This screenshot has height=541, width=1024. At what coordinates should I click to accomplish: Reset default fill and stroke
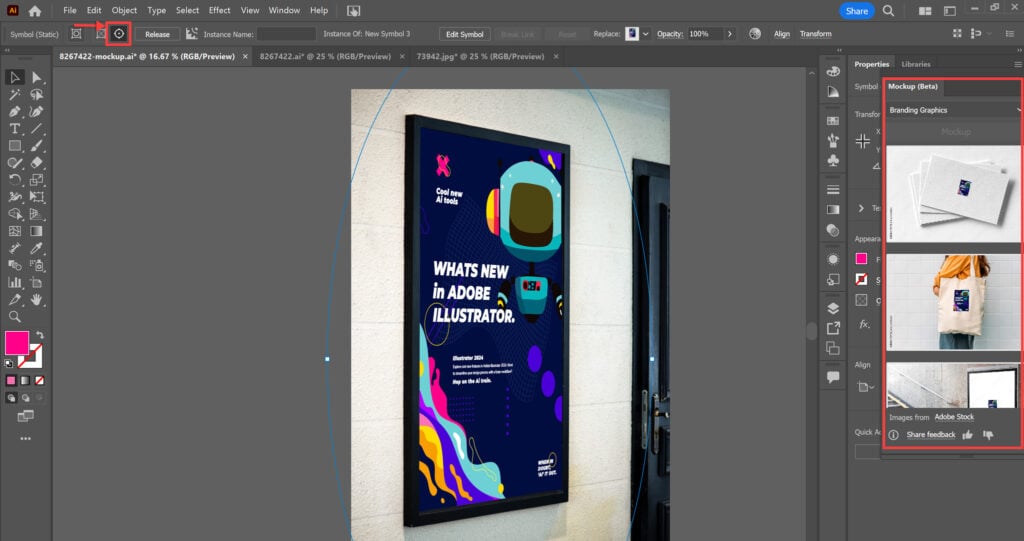click(8, 364)
